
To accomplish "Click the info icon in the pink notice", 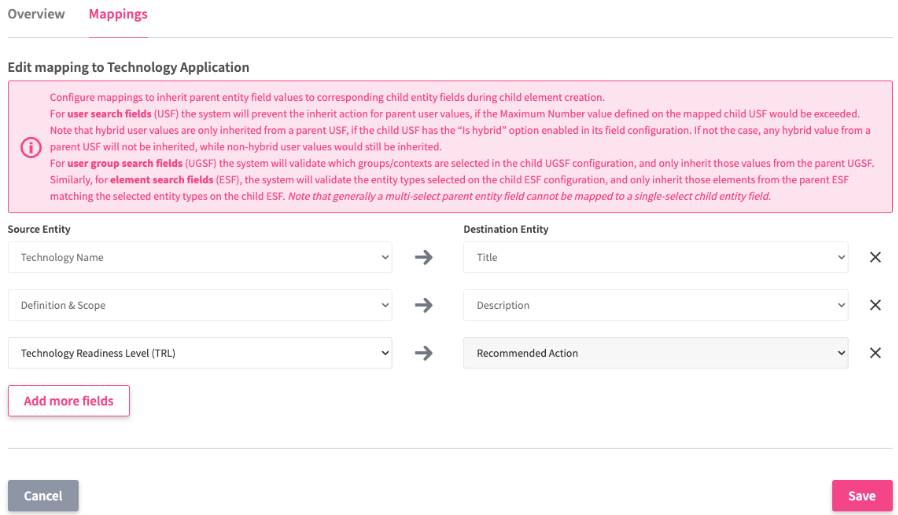I will [31, 147].
